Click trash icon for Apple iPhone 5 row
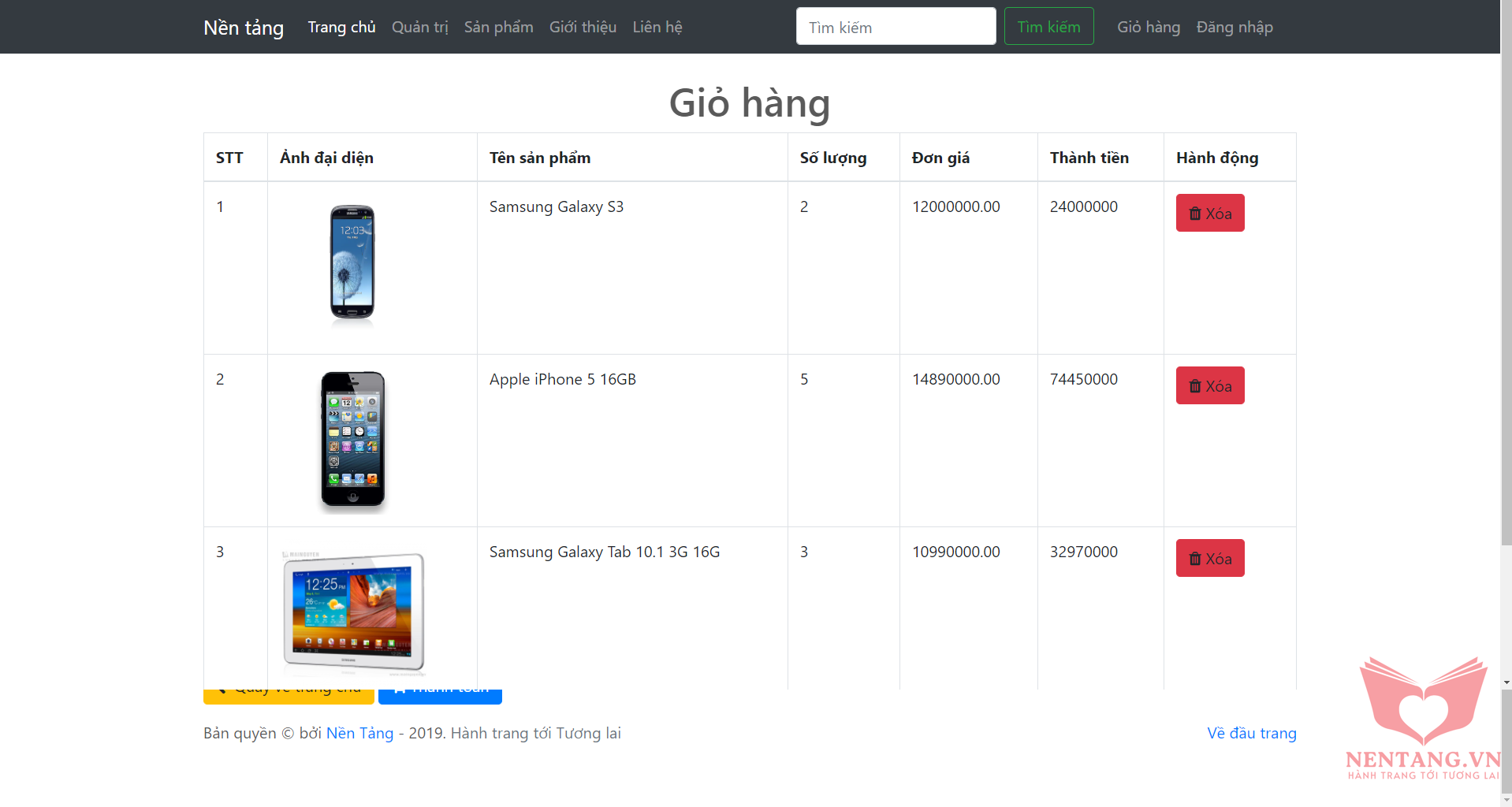Viewport: 1512px width, 807px height. tap(1195, 386)
